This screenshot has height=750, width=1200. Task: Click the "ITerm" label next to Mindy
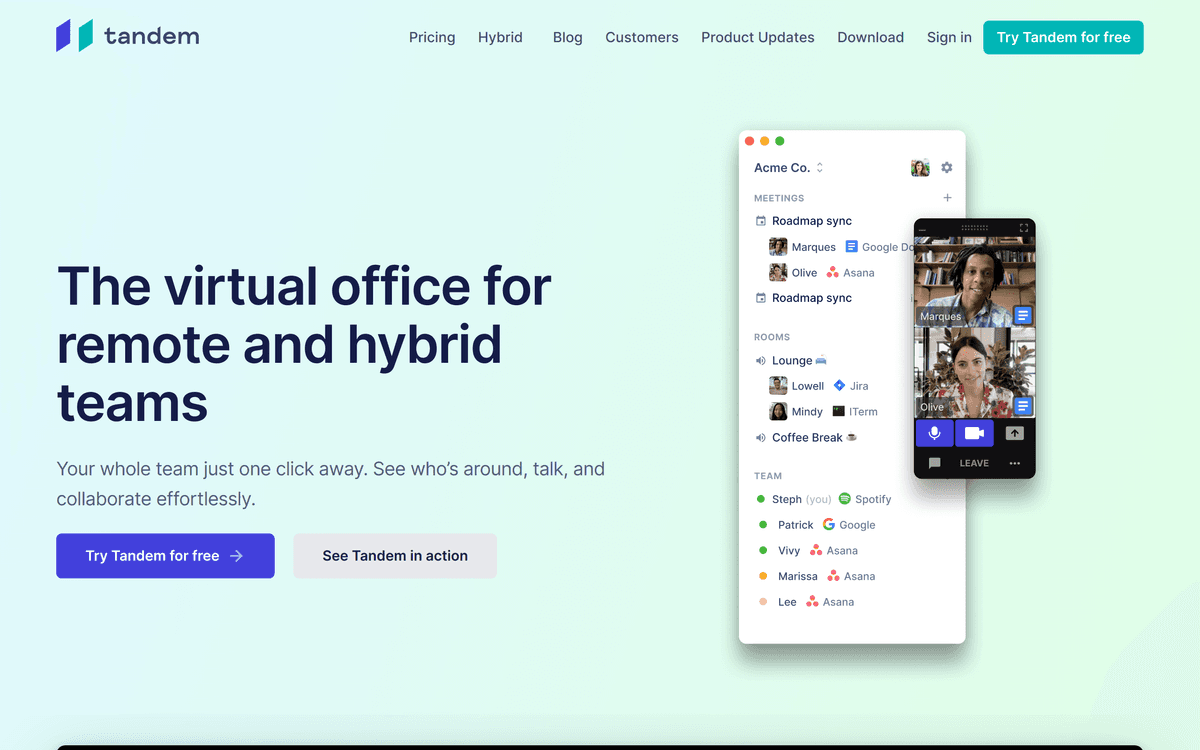click(x=863, y=412)
